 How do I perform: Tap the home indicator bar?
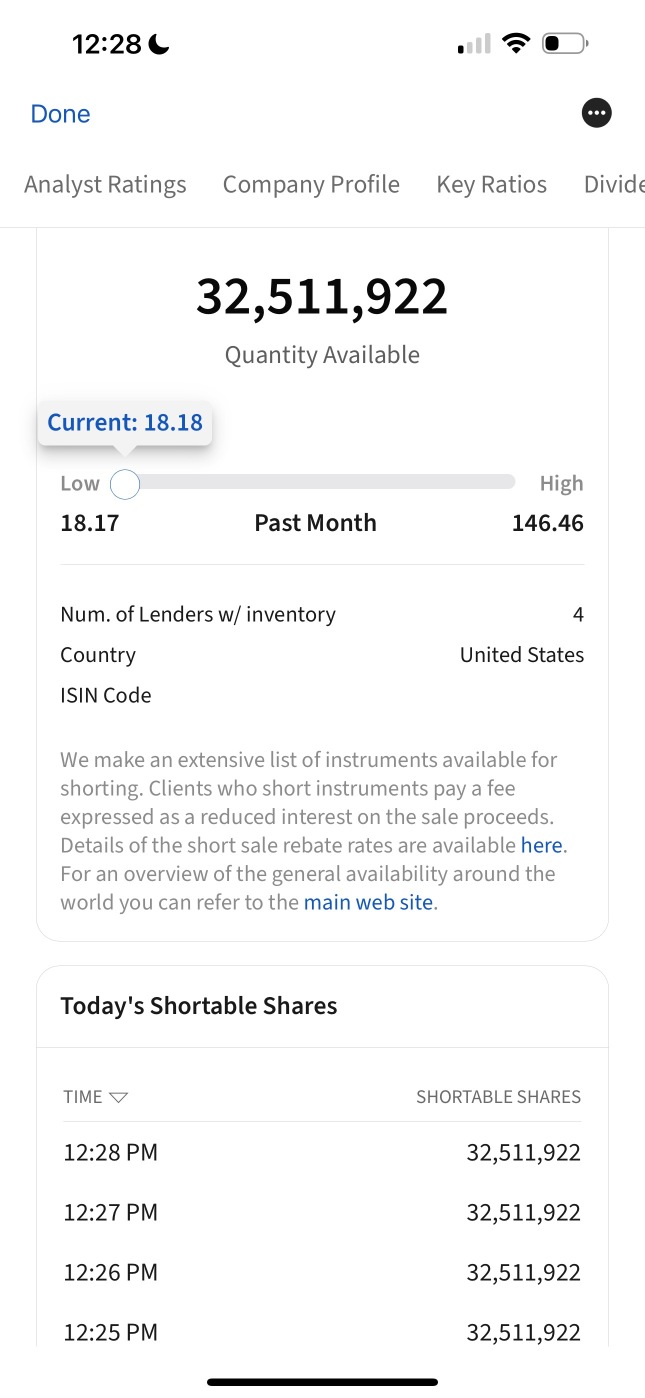coord(322,1382)
